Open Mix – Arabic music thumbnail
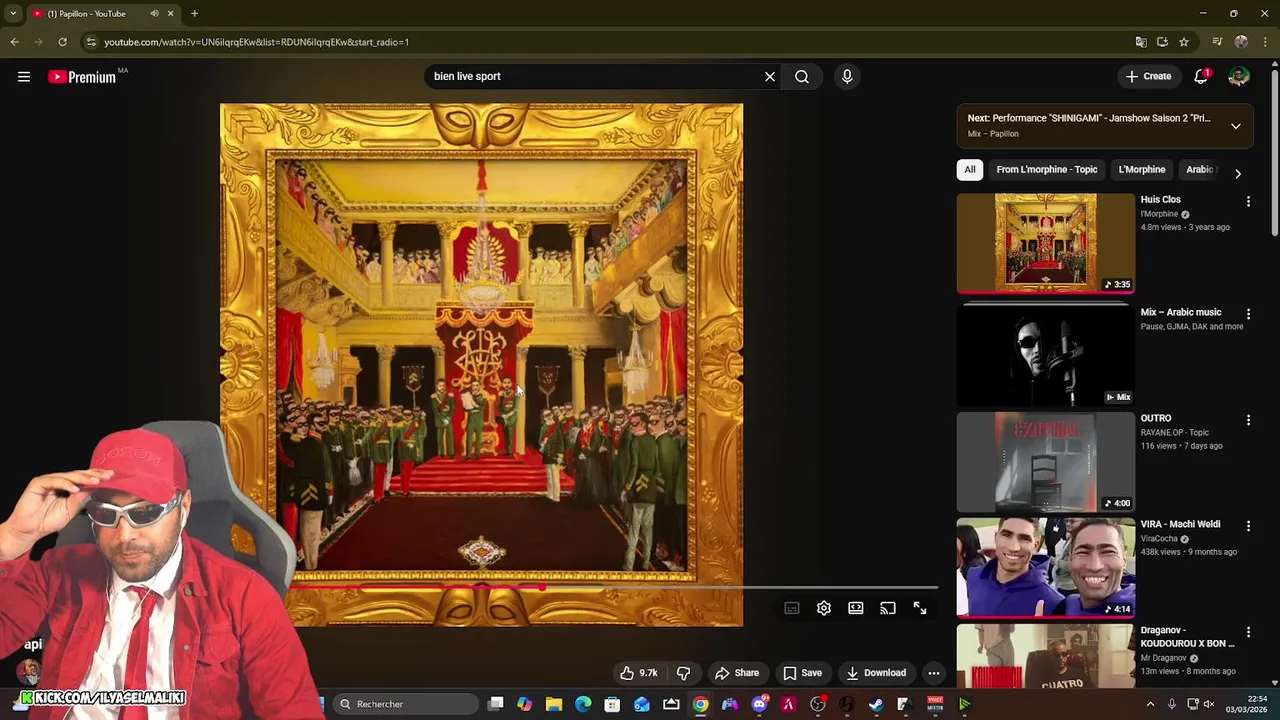Screen dimensions: 1280x720 (x=1046, y=355)
